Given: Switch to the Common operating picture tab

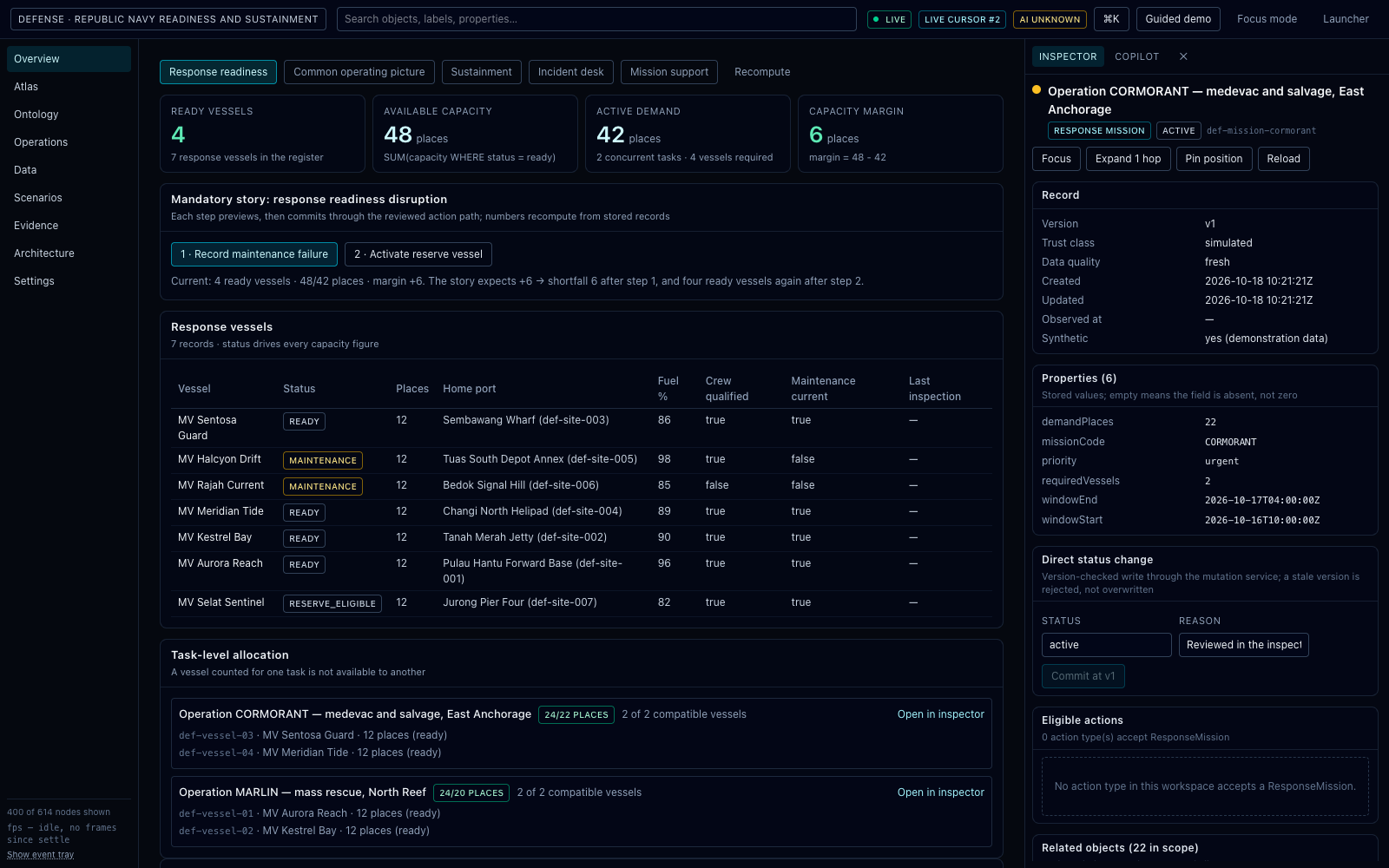Looking at the screenshot, I should tap(359, 72).
